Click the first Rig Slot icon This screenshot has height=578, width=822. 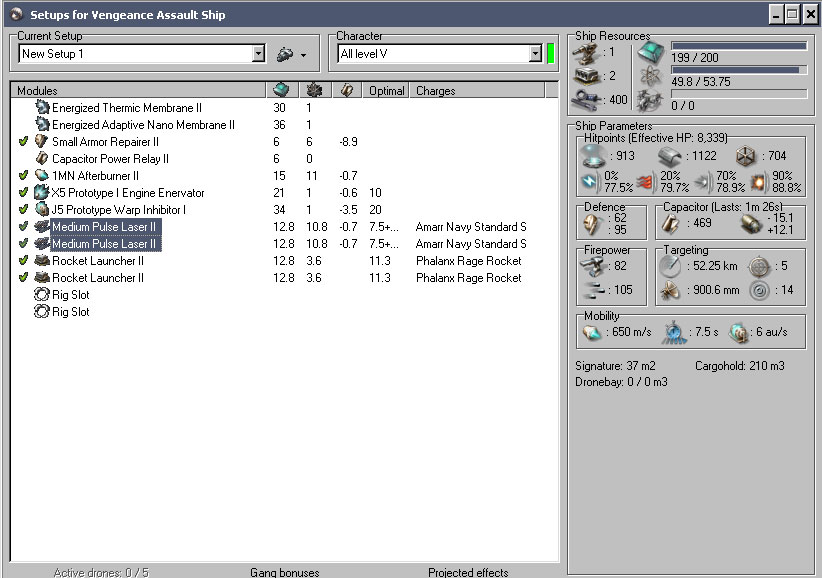[x=42, y=295]
